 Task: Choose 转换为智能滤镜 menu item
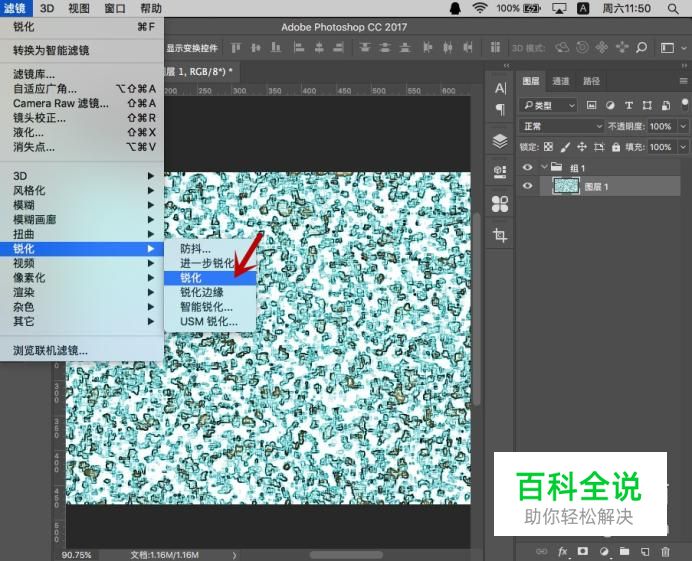tap(82, 50)
